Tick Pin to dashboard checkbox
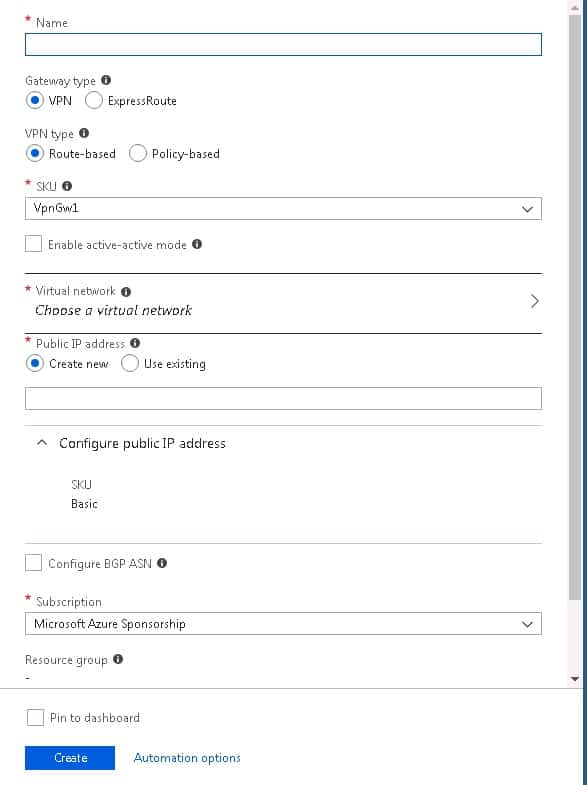 35,717
